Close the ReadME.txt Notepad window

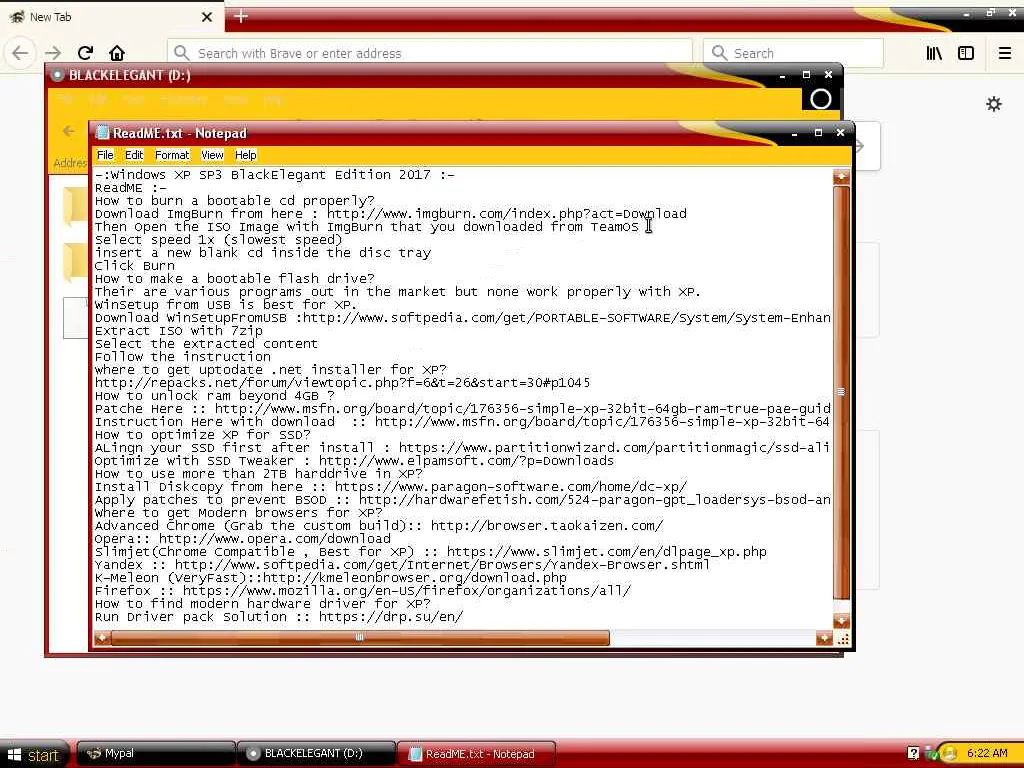[840, 133]
